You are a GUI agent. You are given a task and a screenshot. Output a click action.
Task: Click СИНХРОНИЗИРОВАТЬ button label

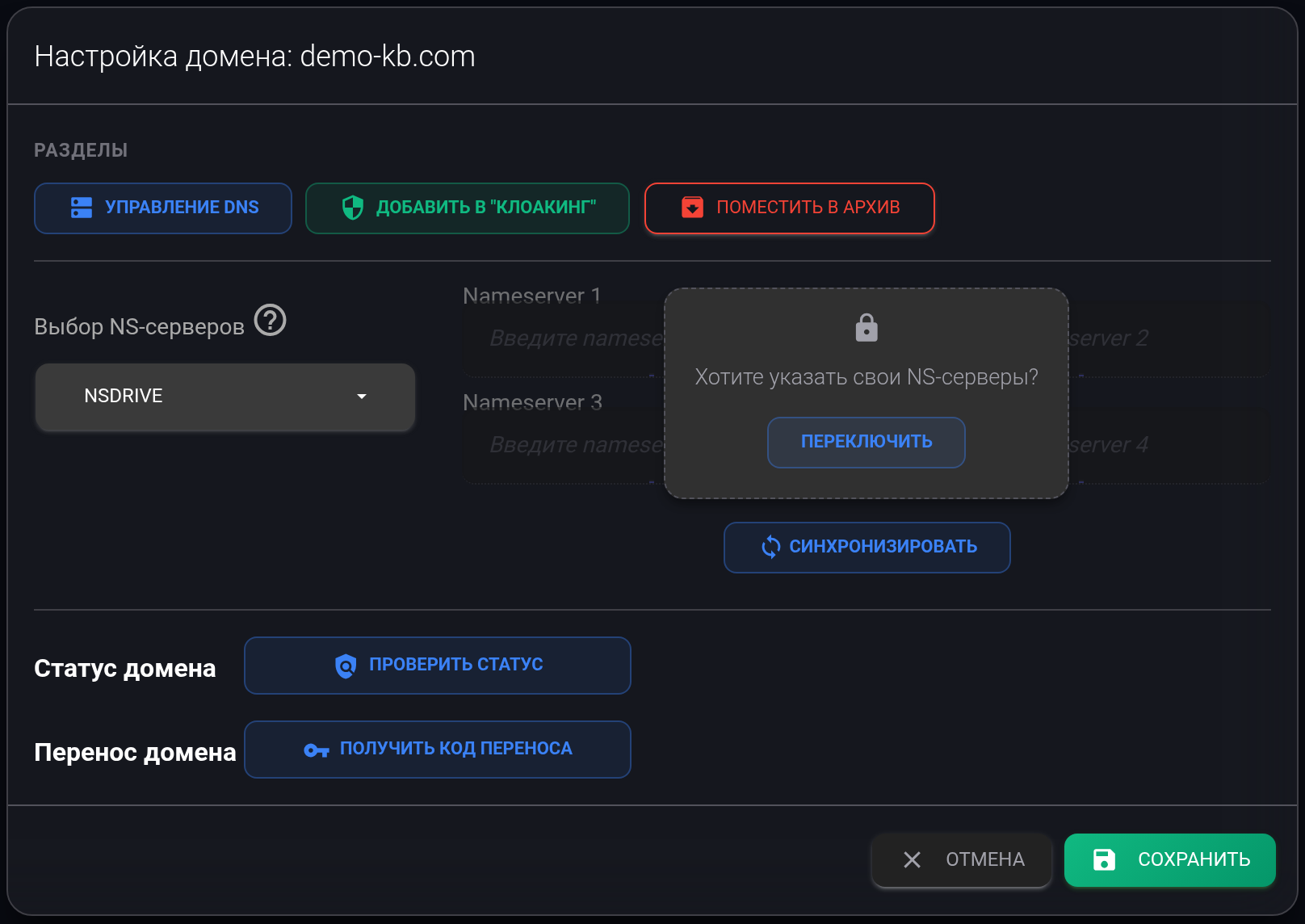pos(883,547)
